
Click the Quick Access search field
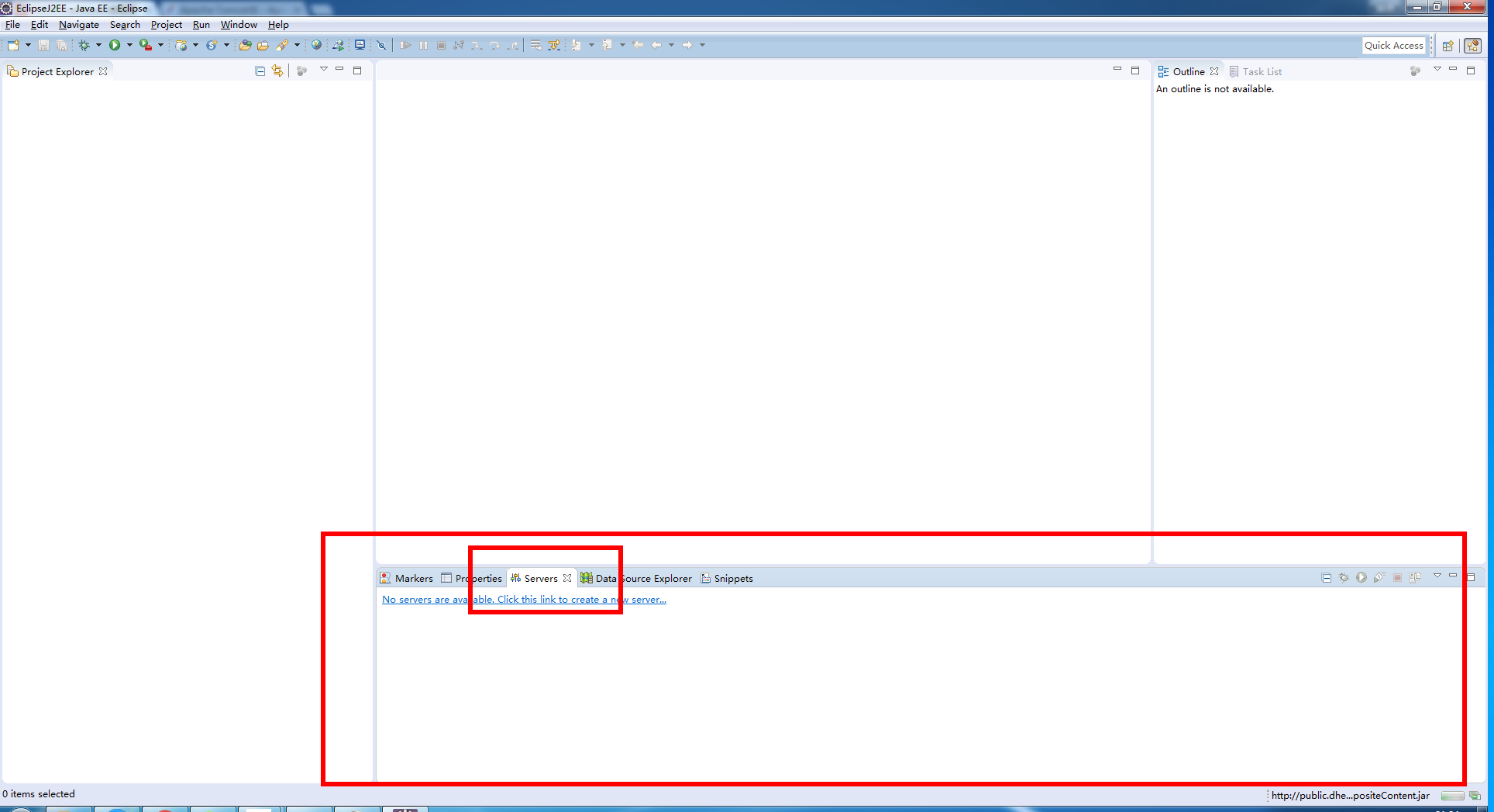(x=1394, y=46)
